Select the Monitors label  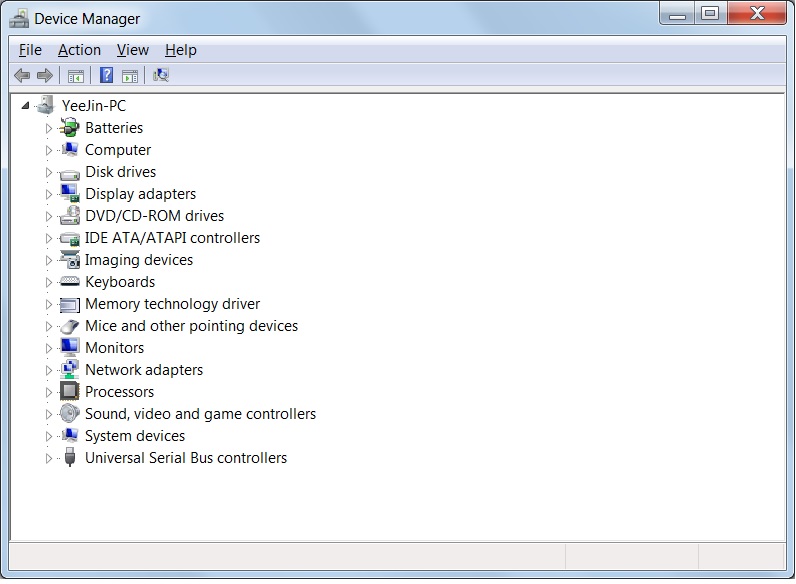[x=114, y=348]
